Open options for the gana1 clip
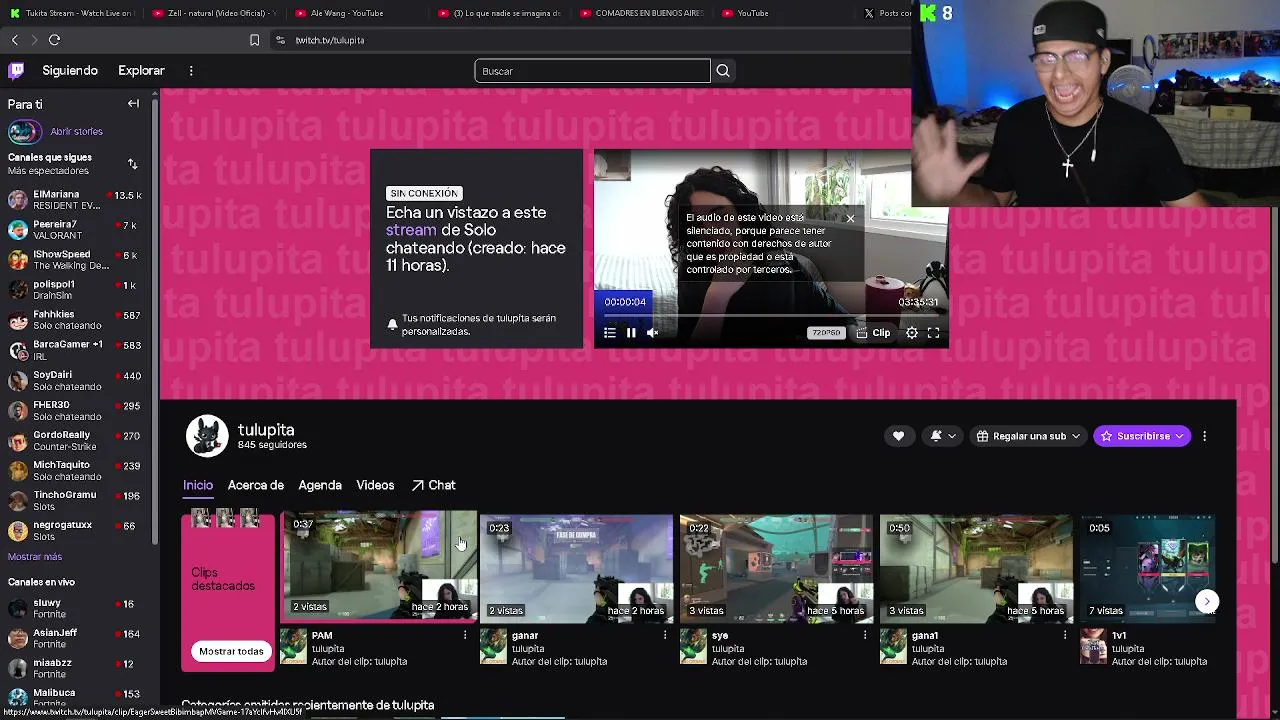1280x720 pixels. pos(1065,635)
